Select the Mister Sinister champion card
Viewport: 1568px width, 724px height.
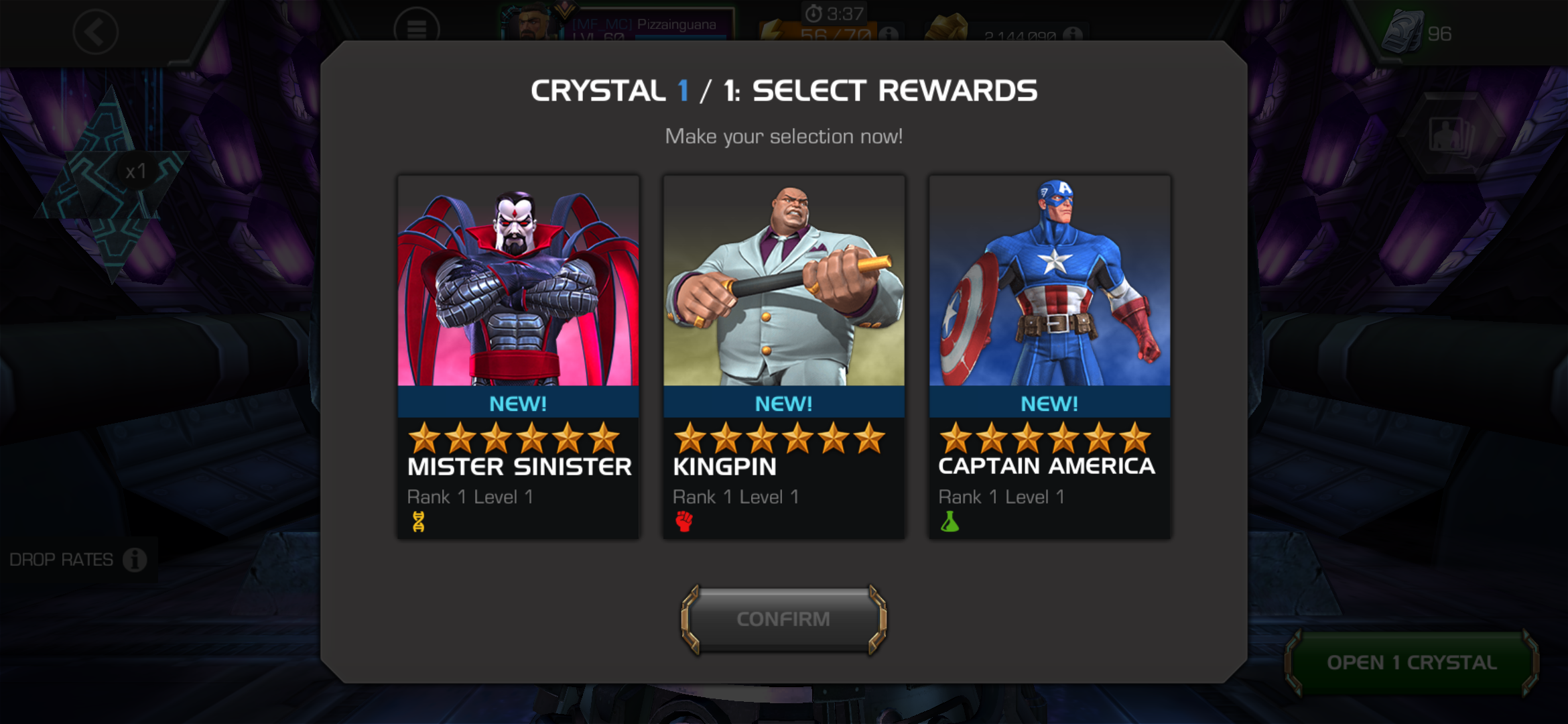[518, 357]
